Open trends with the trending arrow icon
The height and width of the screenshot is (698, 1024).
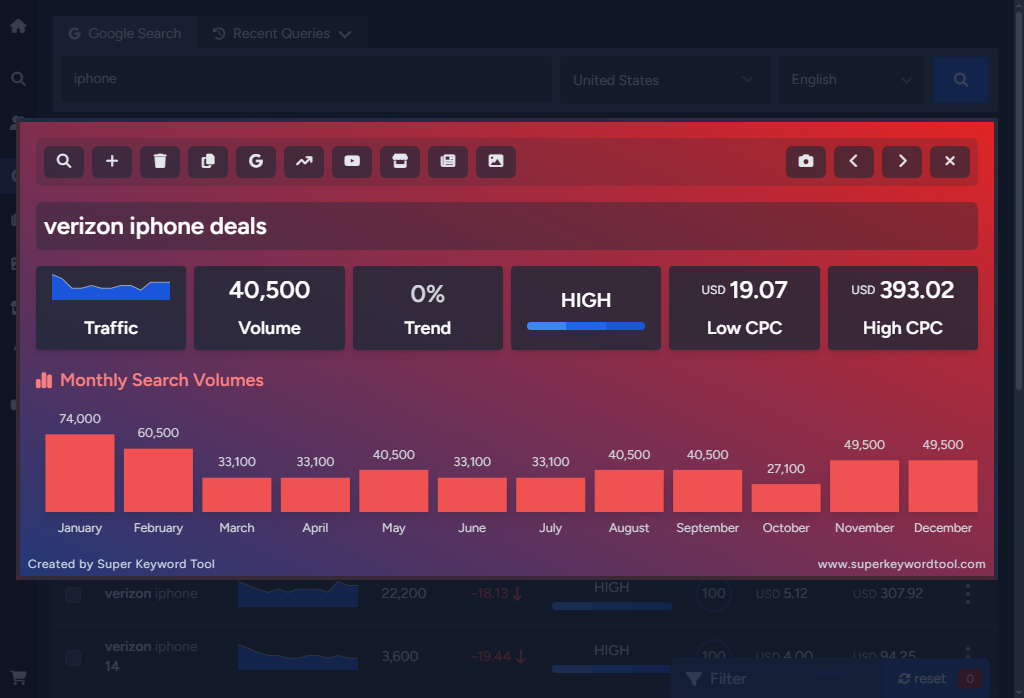pos(304,161)
